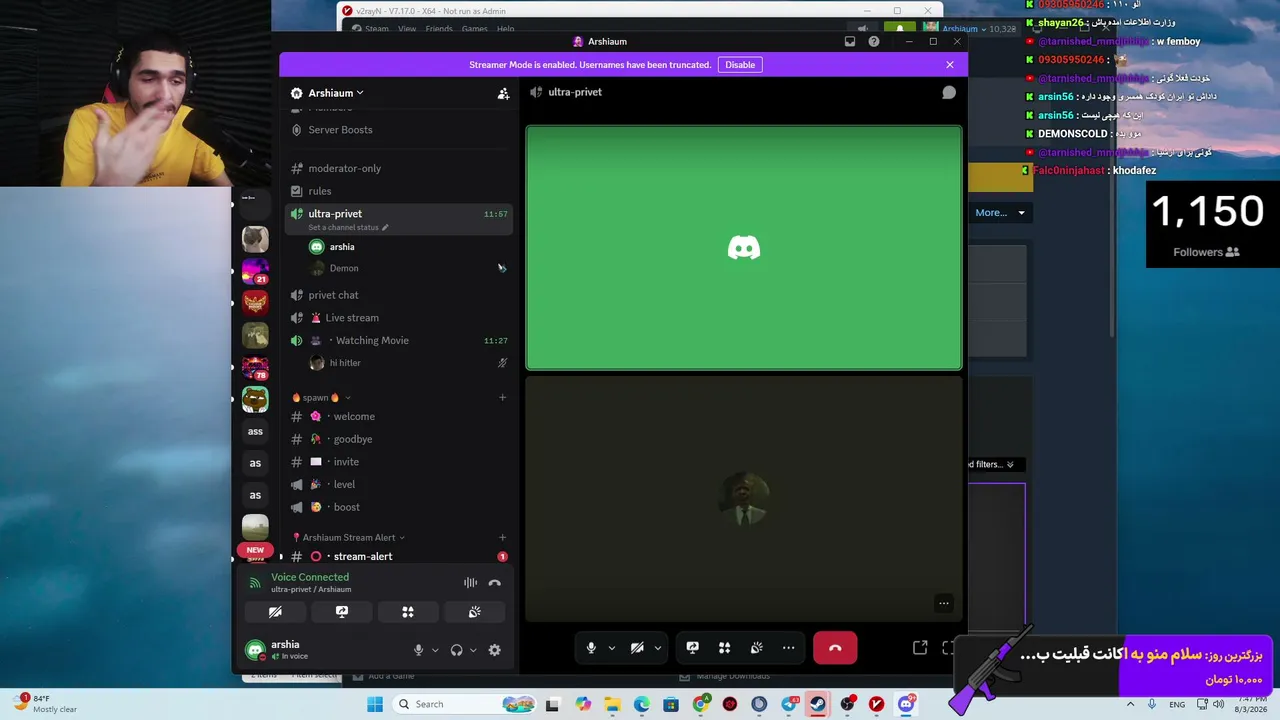Open the Discord inbox icon

[850, 41]
